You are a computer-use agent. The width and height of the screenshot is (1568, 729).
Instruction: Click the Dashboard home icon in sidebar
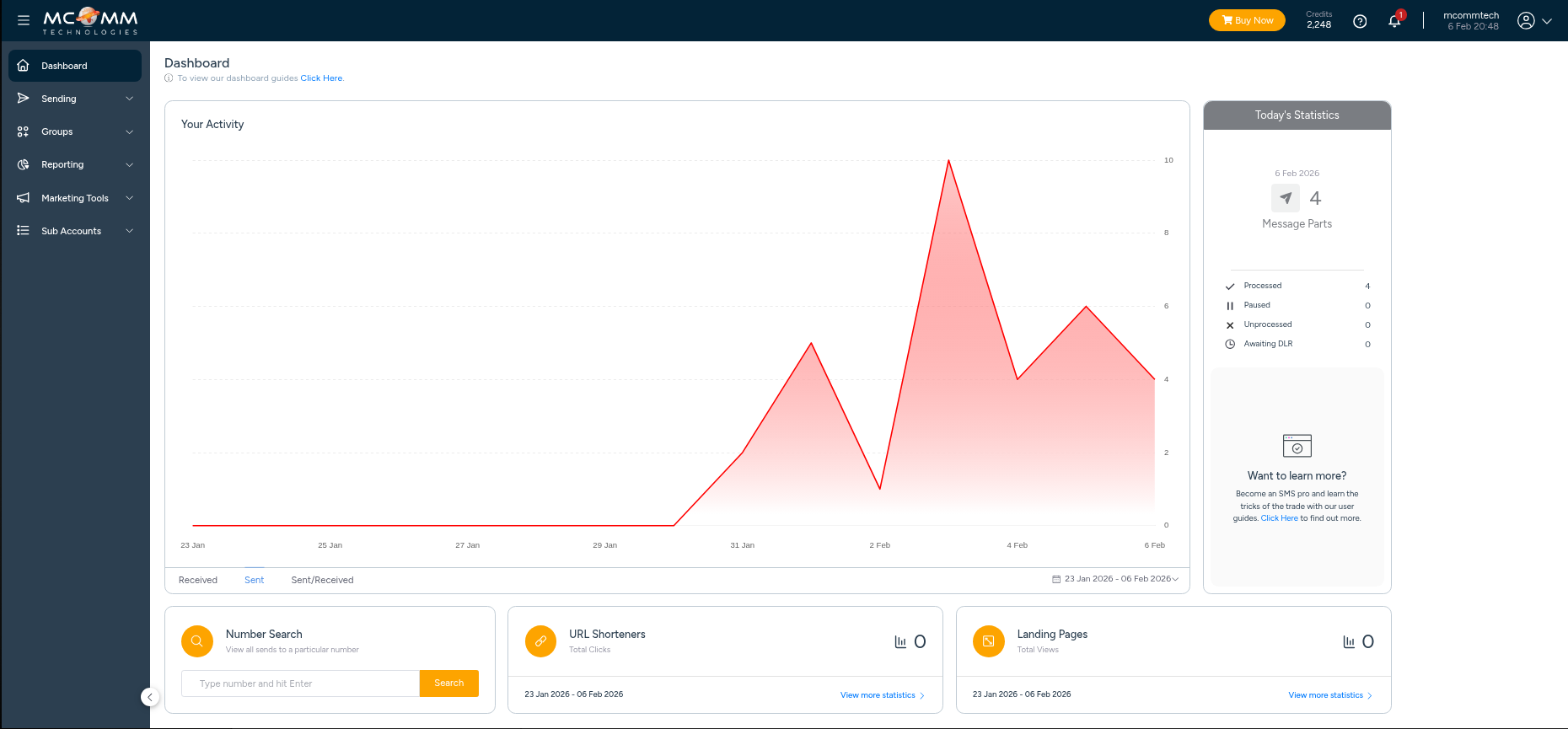pyautogui.click(x=24, y=66)
